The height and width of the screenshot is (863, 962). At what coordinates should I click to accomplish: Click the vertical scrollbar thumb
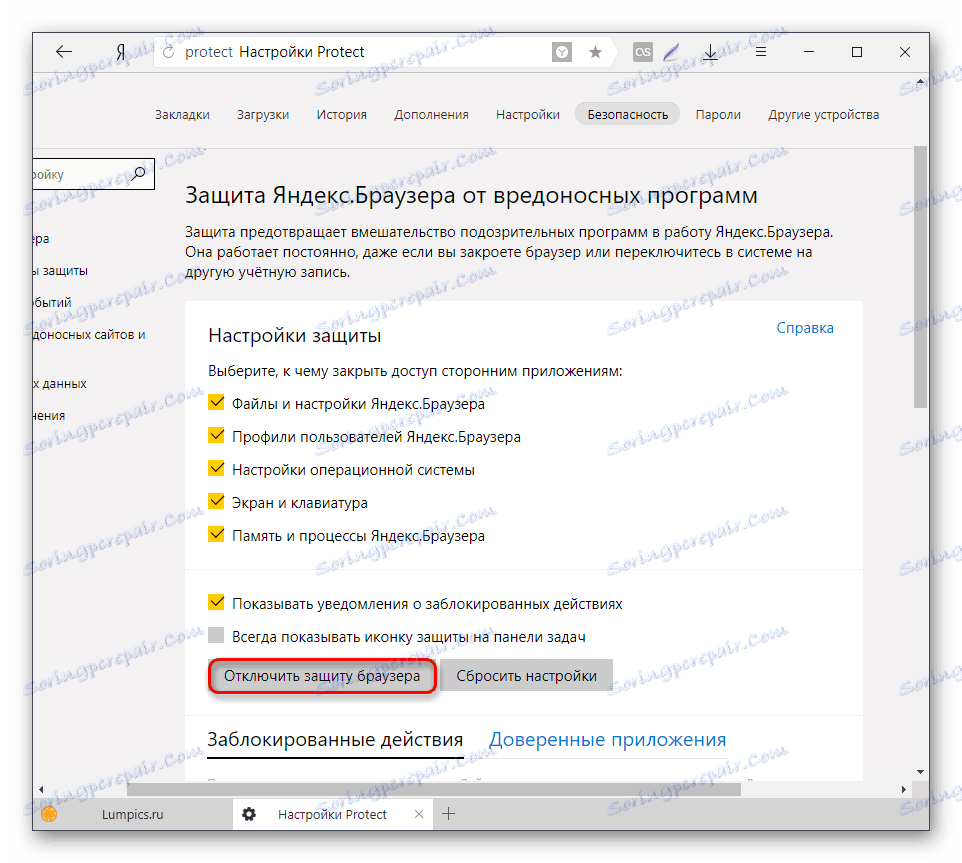coord(920,277)
